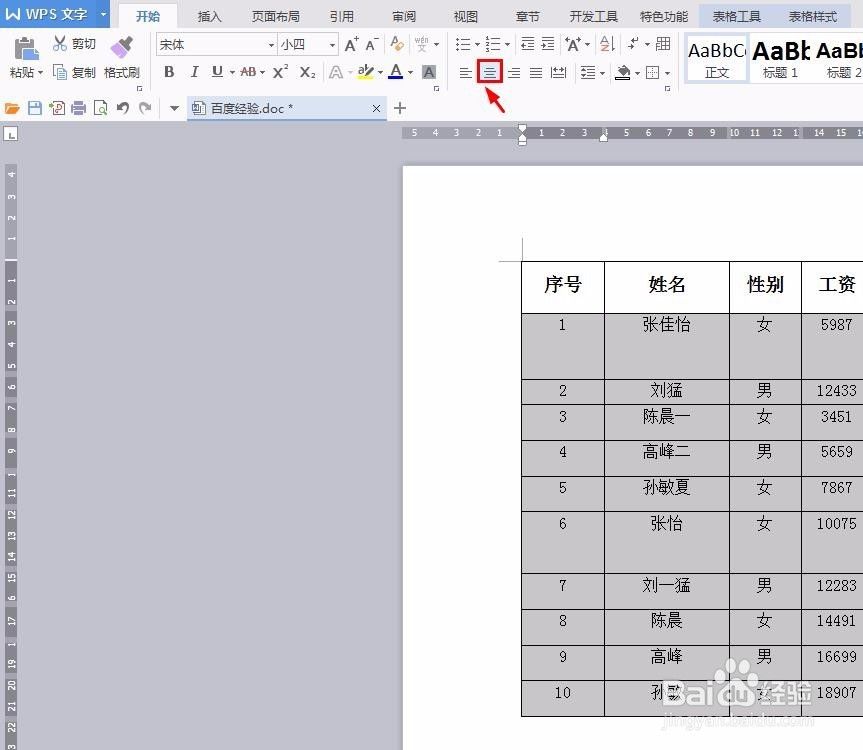Toggle bold formatting with the B icon

click(x=169, y=71)
